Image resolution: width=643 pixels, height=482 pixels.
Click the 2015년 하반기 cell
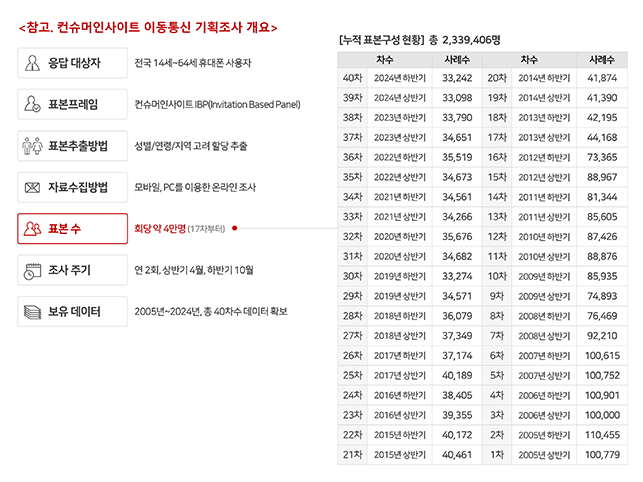[x=400, y=435]
